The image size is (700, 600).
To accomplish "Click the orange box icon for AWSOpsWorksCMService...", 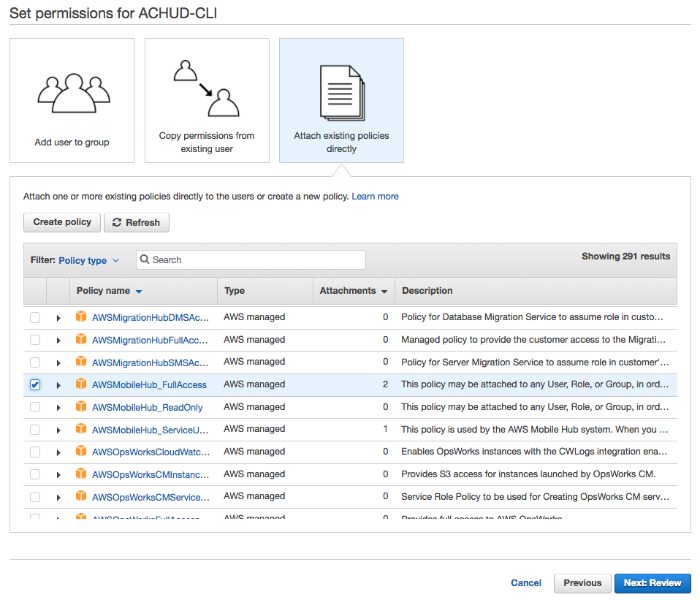I will [x=81, y=496].
